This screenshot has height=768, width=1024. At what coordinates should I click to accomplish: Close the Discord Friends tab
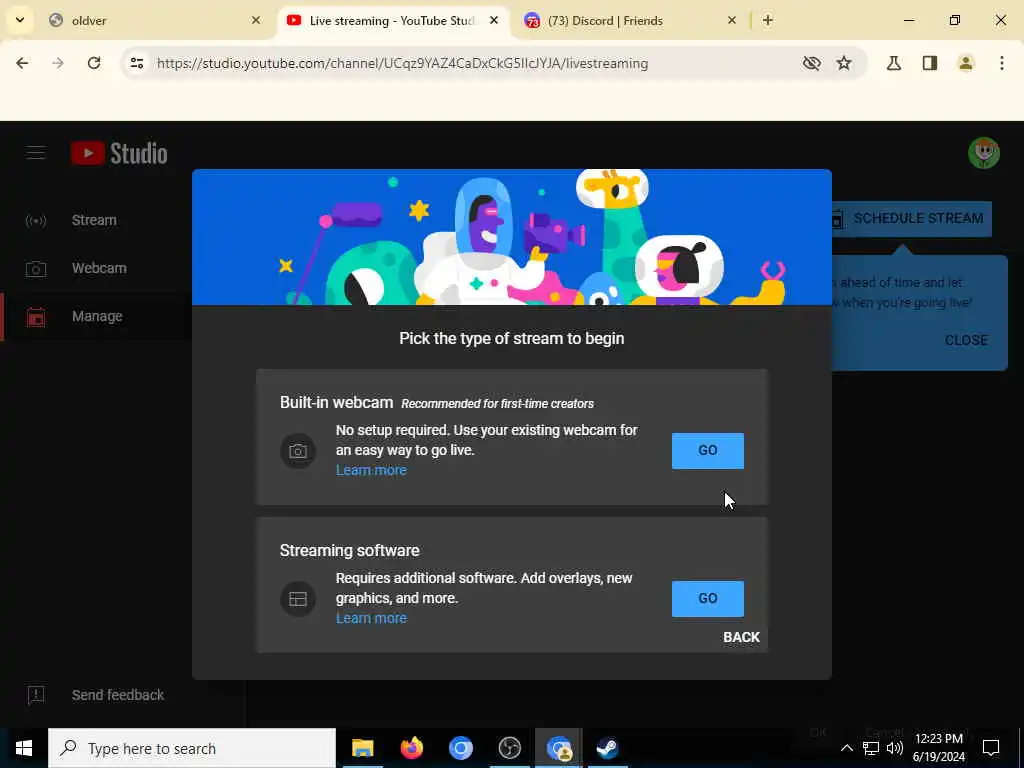(x=732, y=20)
